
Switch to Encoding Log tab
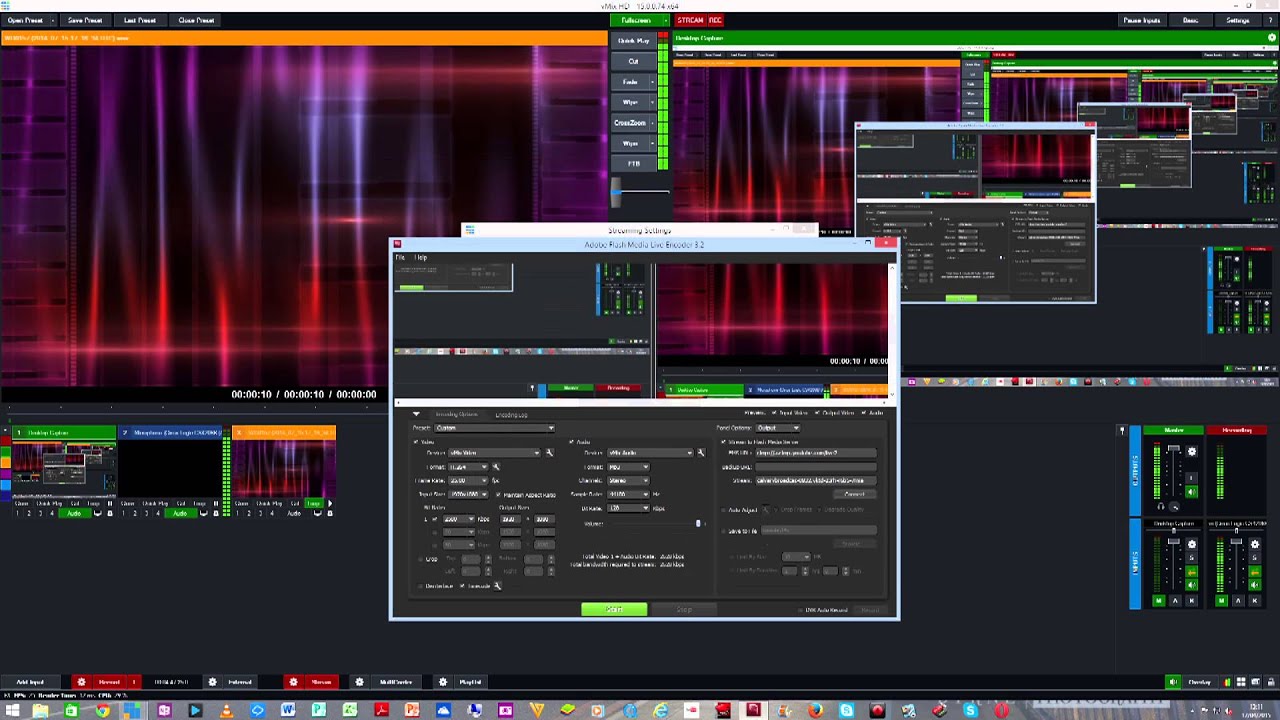coord(511,415)
